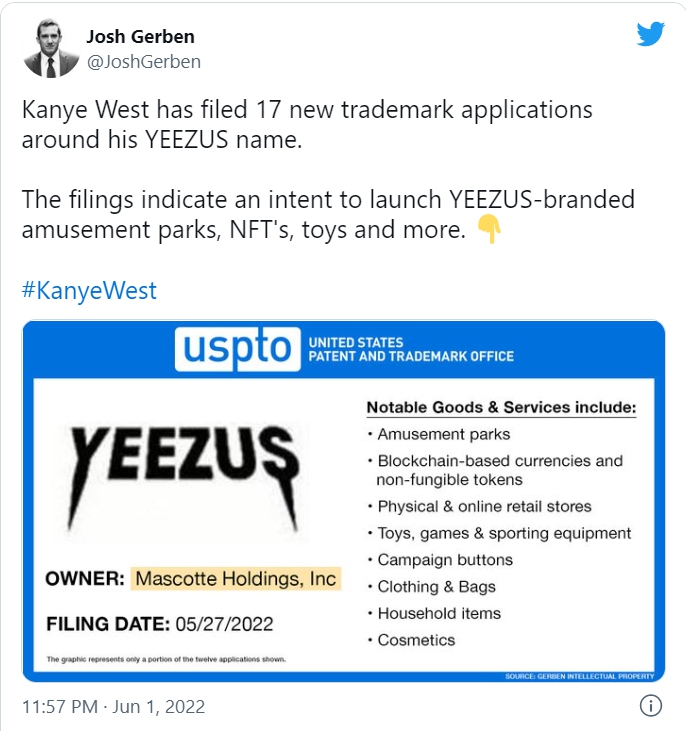
Task: Click the Cosmetics list item
Action: pyautogui.click(x=416, y=640)
